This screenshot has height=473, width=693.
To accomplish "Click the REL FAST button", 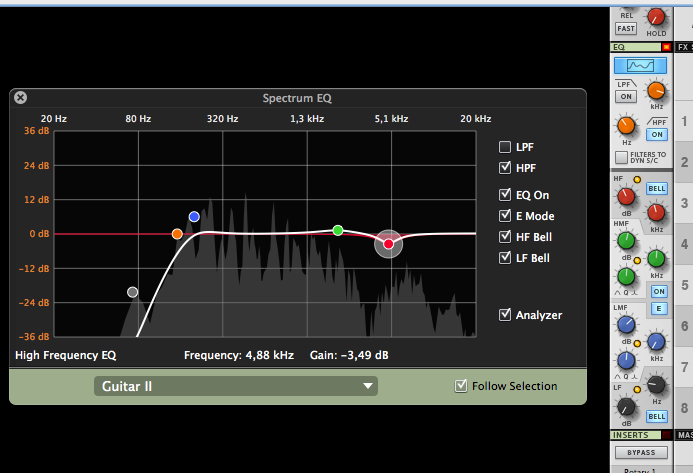I will (x=626, y=29).
